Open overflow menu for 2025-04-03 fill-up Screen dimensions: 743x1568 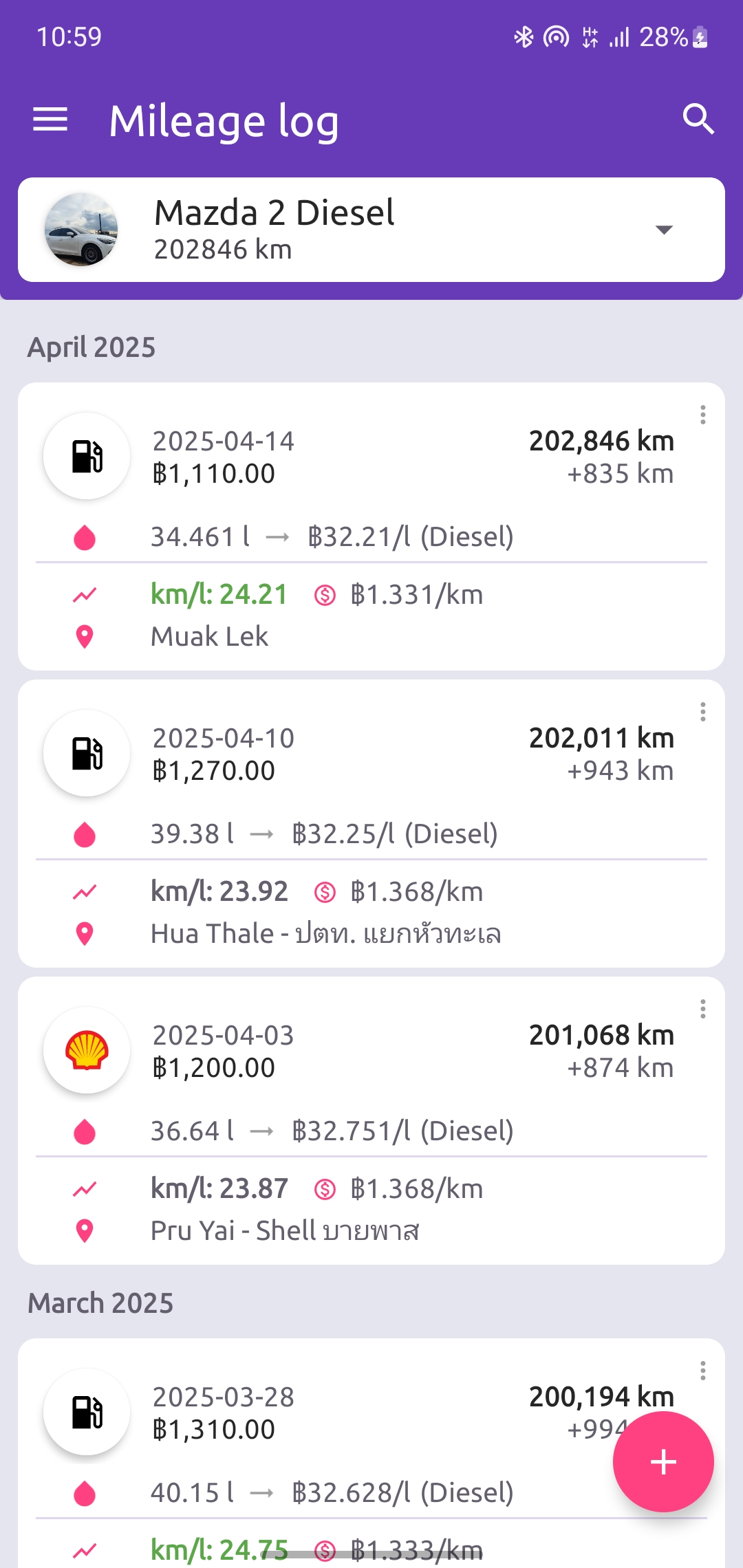point(702,1009)
